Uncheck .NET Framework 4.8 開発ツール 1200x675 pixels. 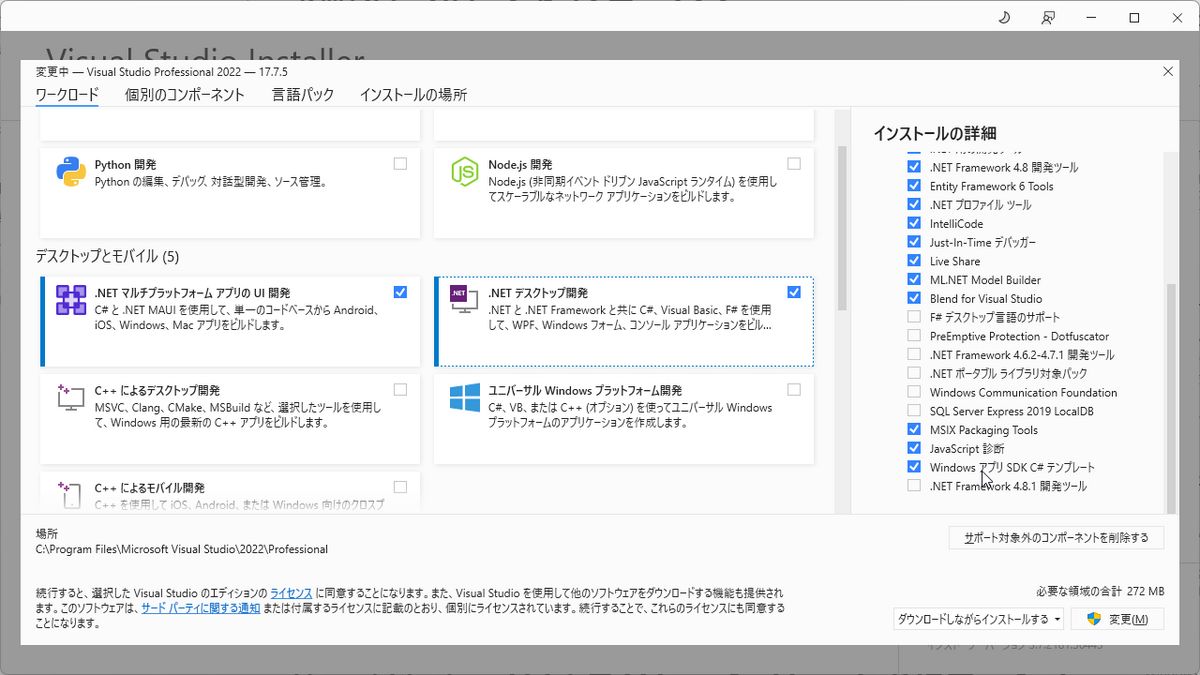coord(914,167)
